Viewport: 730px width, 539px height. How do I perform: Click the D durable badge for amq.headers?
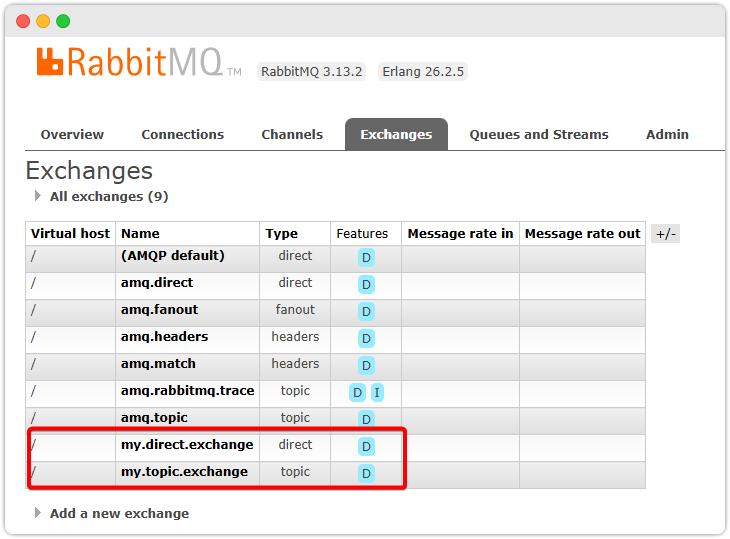366,338
